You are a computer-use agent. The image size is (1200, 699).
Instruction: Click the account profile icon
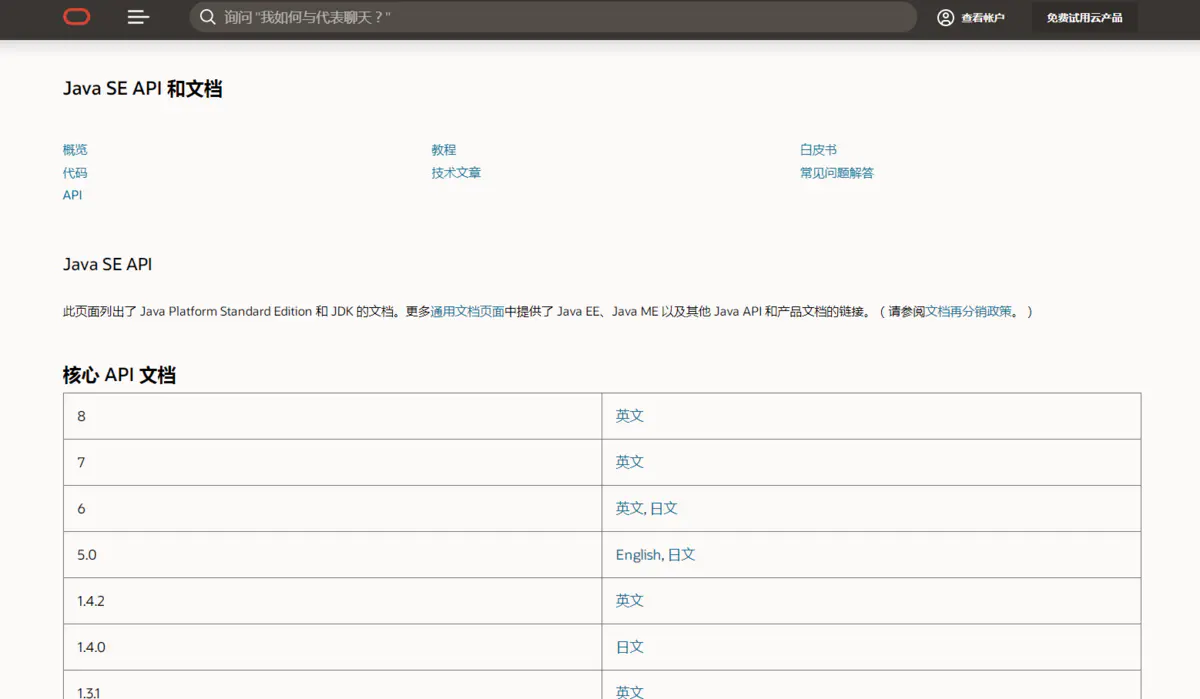[945, 17]
